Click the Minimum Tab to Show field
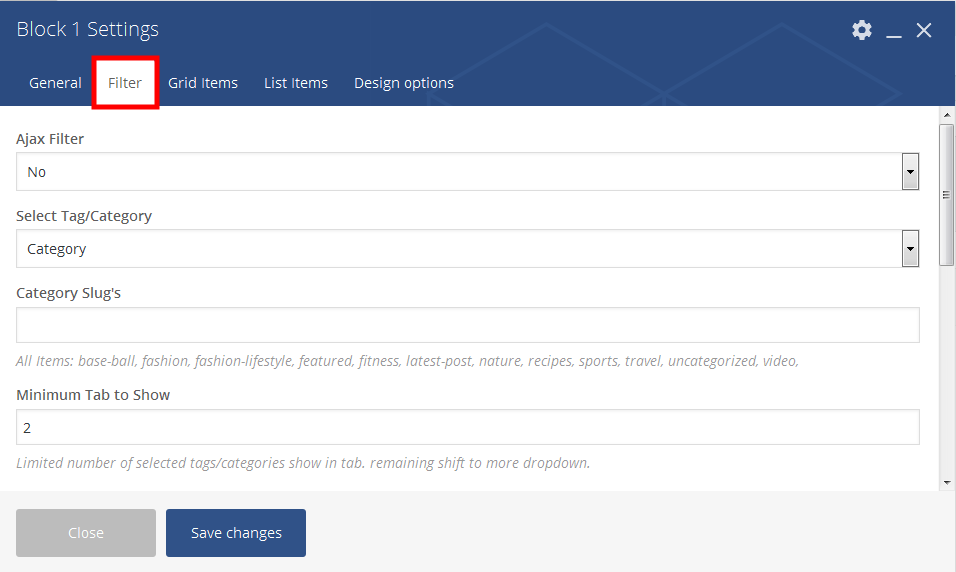The height and width of the screenshot is (572, 956). pyautogui.click(x=468, y=427)
